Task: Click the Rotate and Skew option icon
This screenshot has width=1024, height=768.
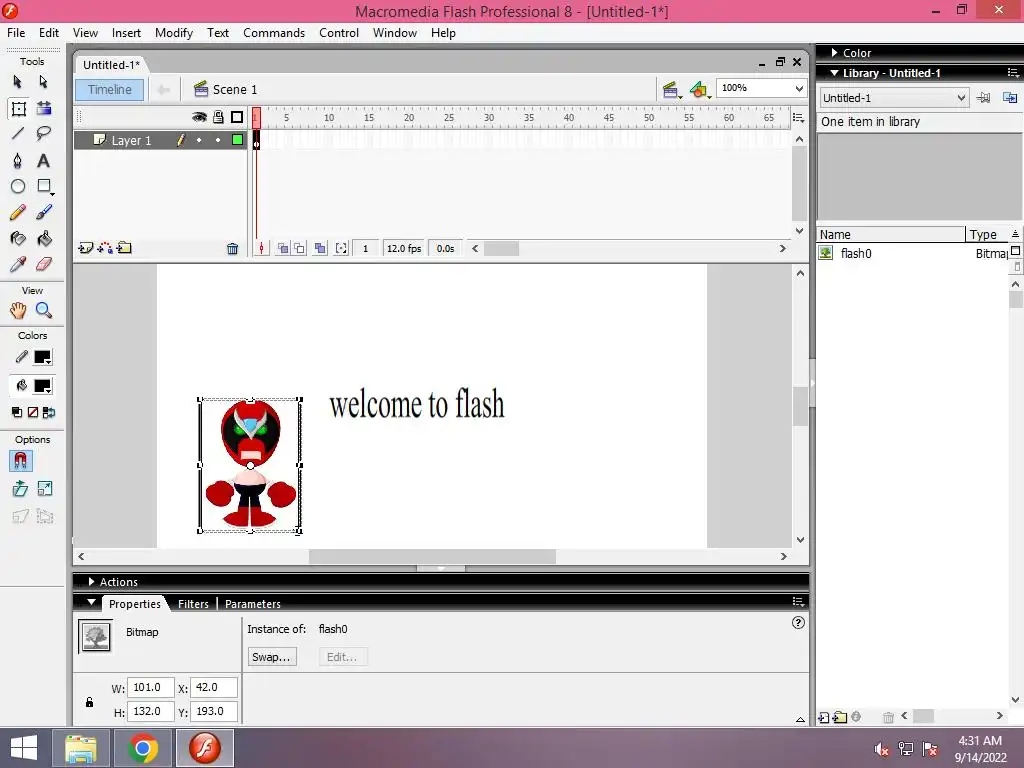Action: [x=20, y=488]
